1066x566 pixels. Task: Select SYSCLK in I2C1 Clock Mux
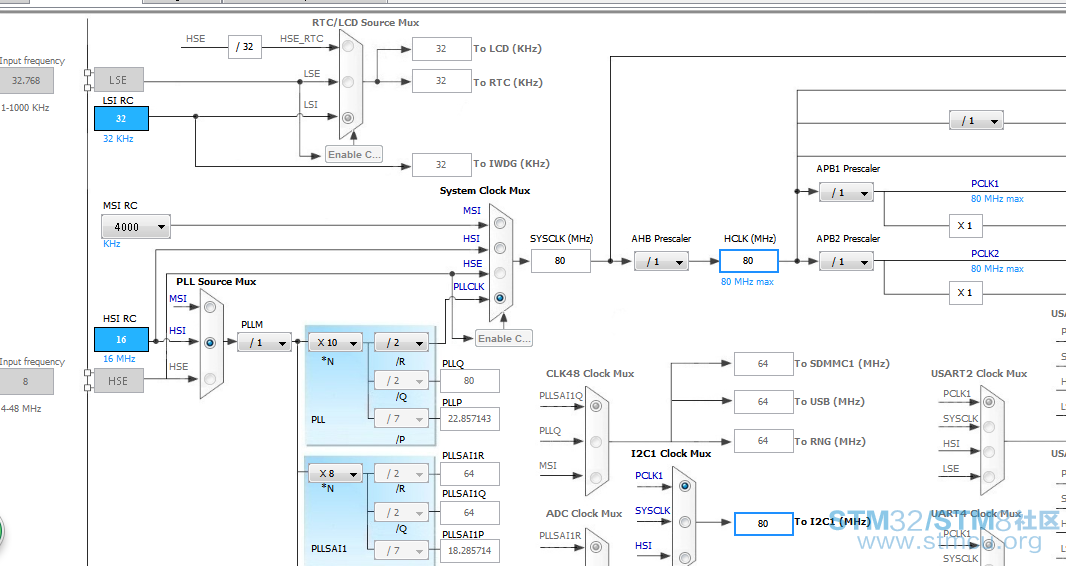pos(685,522)
